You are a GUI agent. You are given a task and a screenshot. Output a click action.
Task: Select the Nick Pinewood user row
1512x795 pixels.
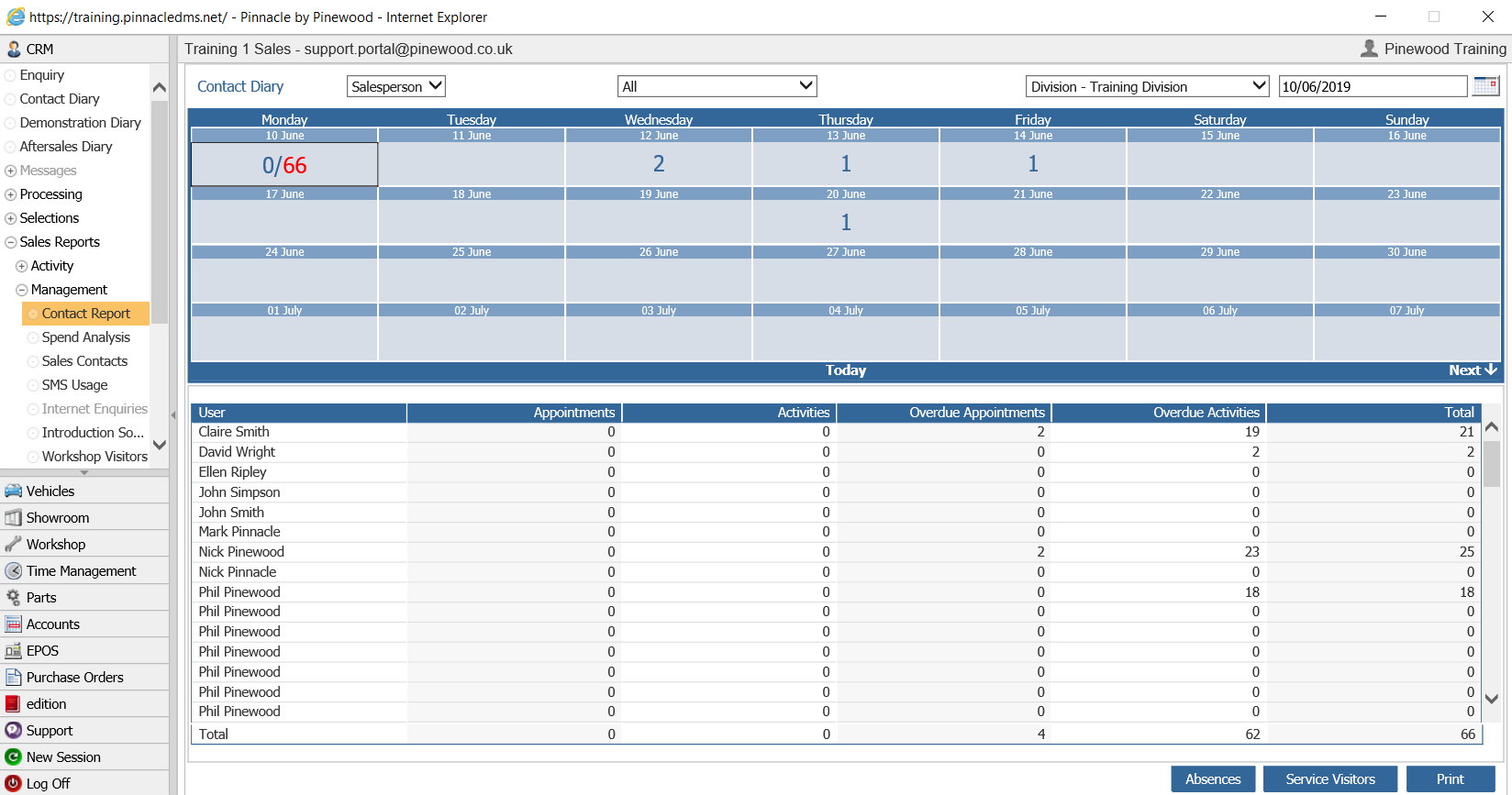tap(835, 552)
